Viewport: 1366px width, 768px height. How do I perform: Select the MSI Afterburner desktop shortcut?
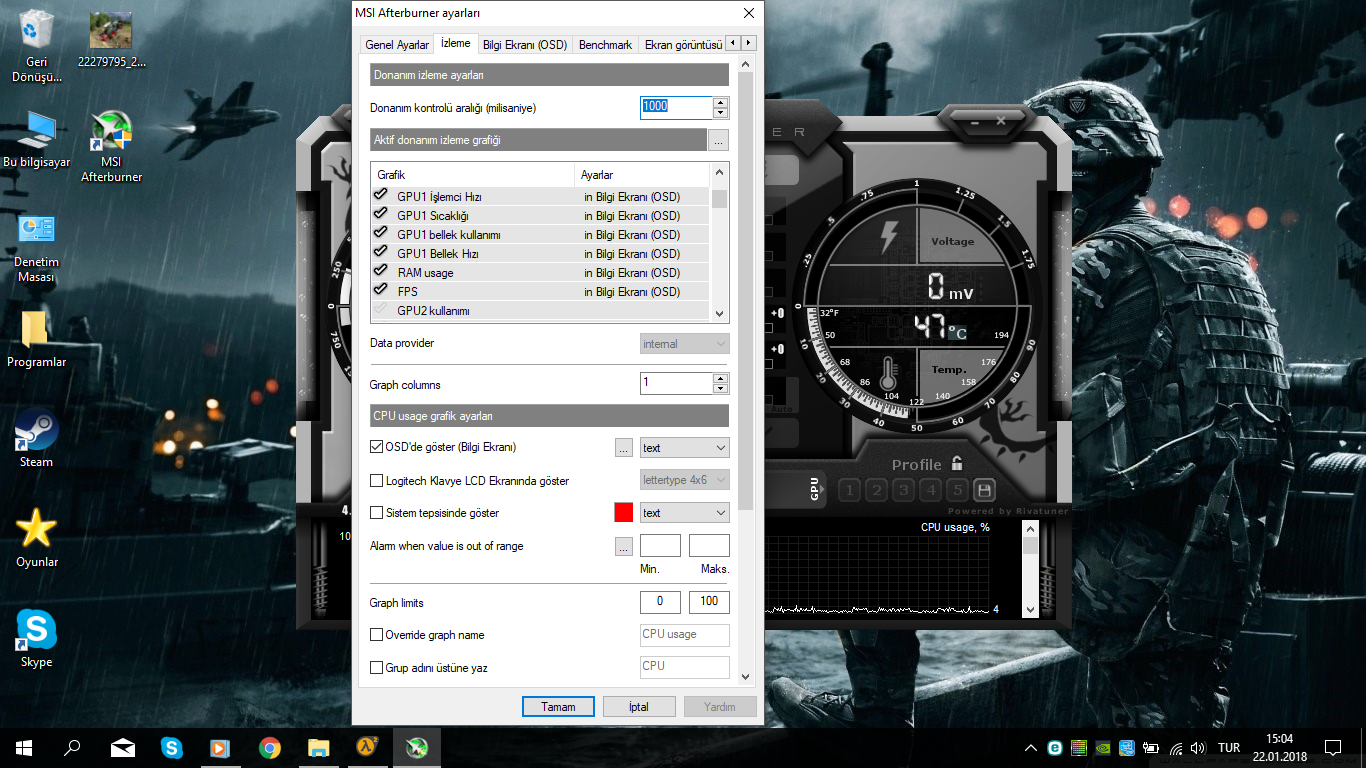tap(112, 147)
